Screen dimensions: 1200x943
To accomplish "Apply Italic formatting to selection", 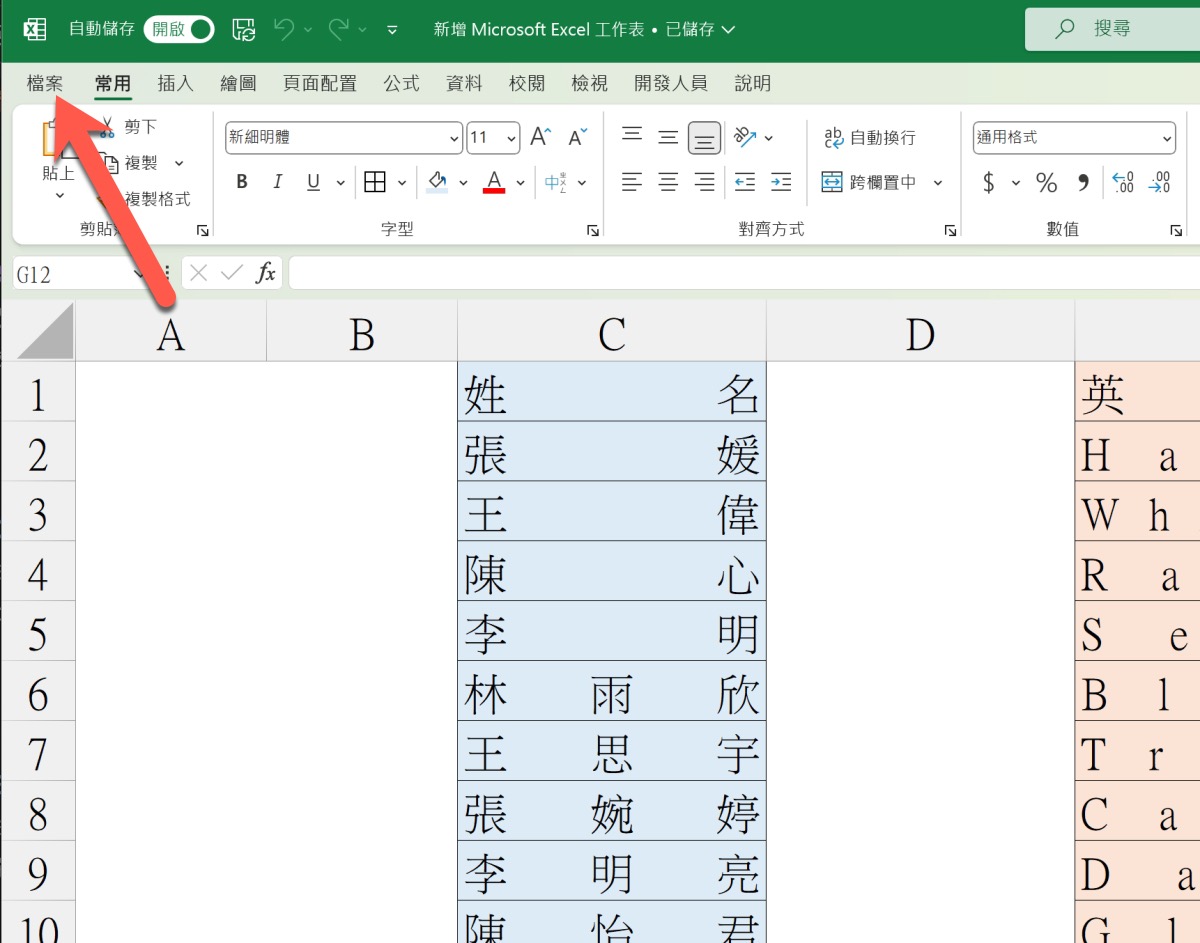I will [x=278, y=182].
